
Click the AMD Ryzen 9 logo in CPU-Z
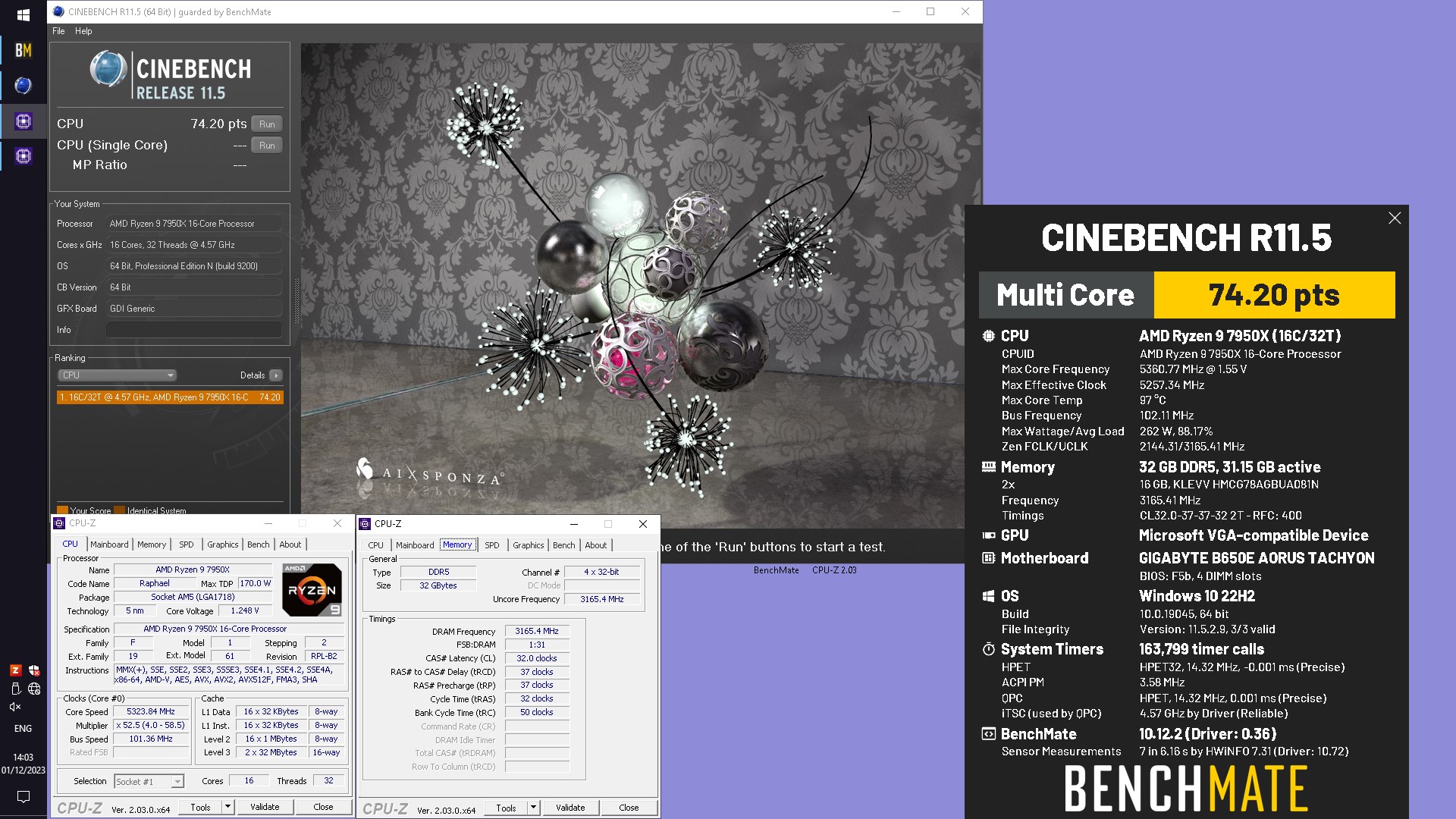point(312,589)
